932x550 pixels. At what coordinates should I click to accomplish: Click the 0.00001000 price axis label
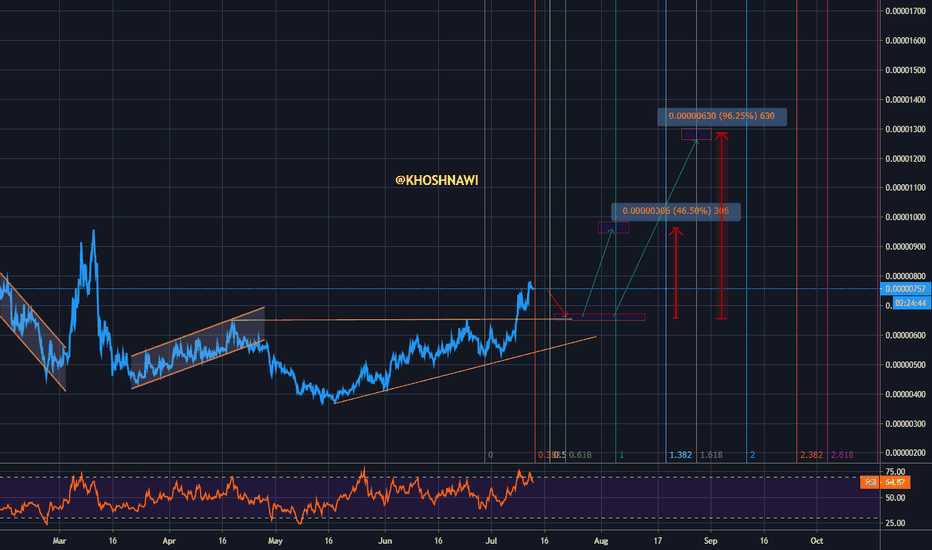click(905, 217)
